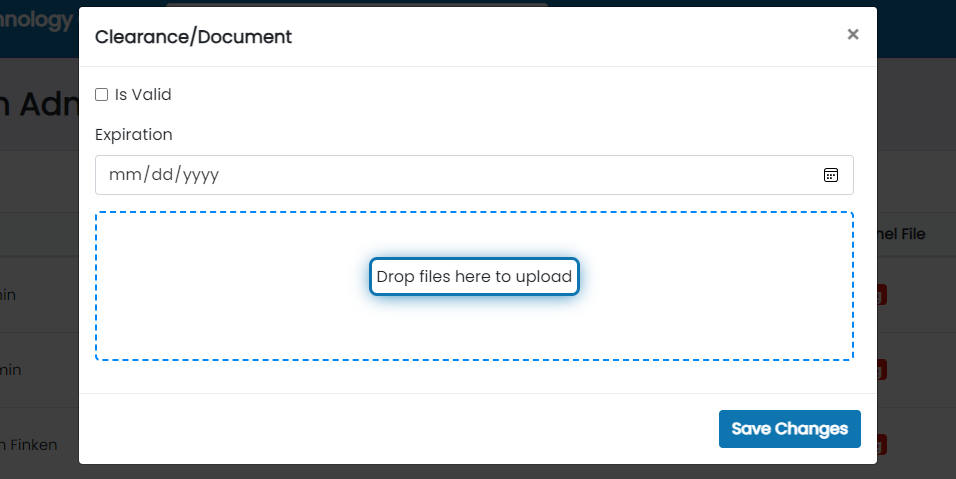956x479 pixels.
Task: Click red file icon in first table row
Action: click(x=882, y=295)
